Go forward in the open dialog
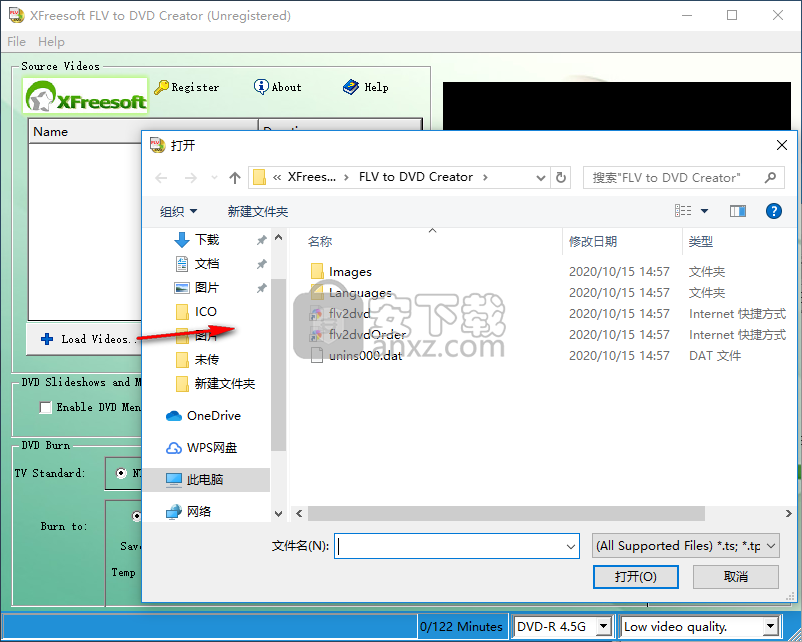 click(x=190, y=178)
